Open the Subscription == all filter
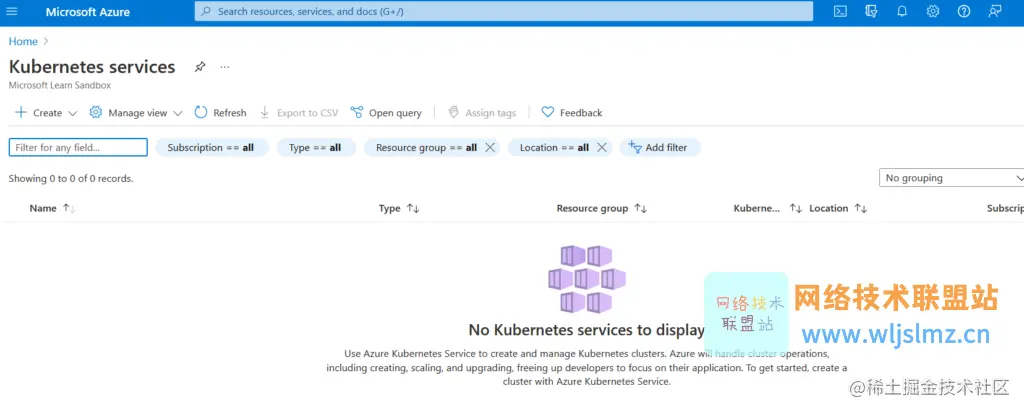The image size is (1024, 412). tap(211, 148)
